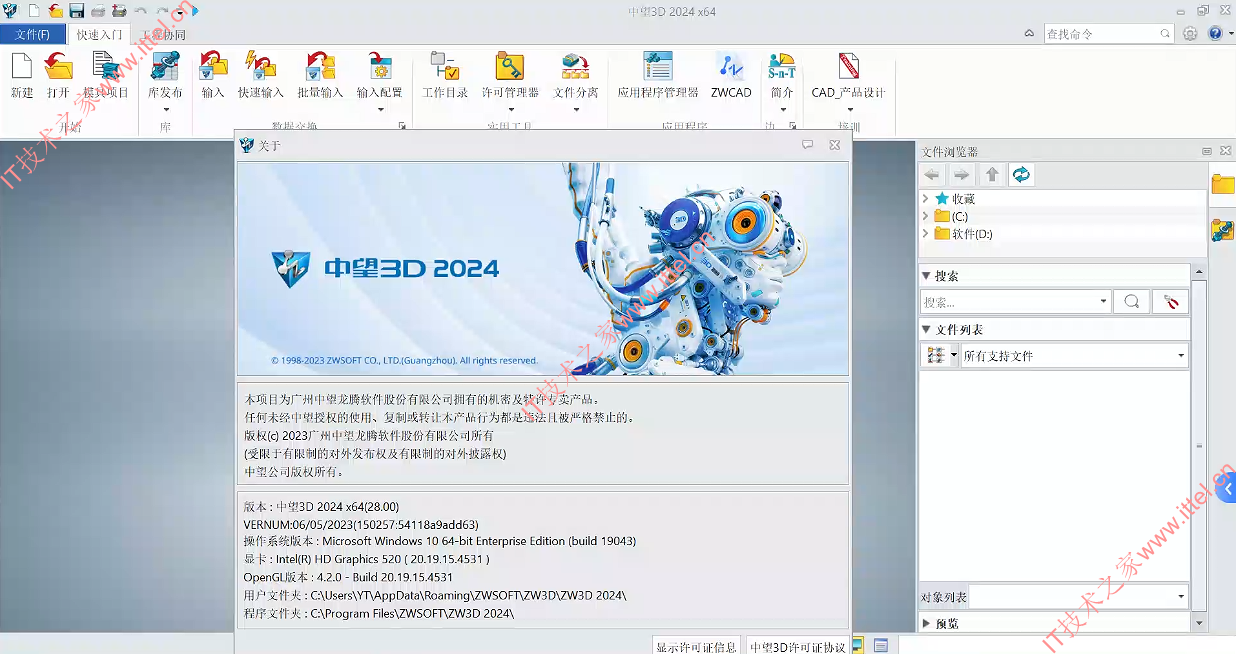Viewport: 1236px width, 654px height.
Task: Open the 文件(F) menu
Action: [x=32, y=34]
